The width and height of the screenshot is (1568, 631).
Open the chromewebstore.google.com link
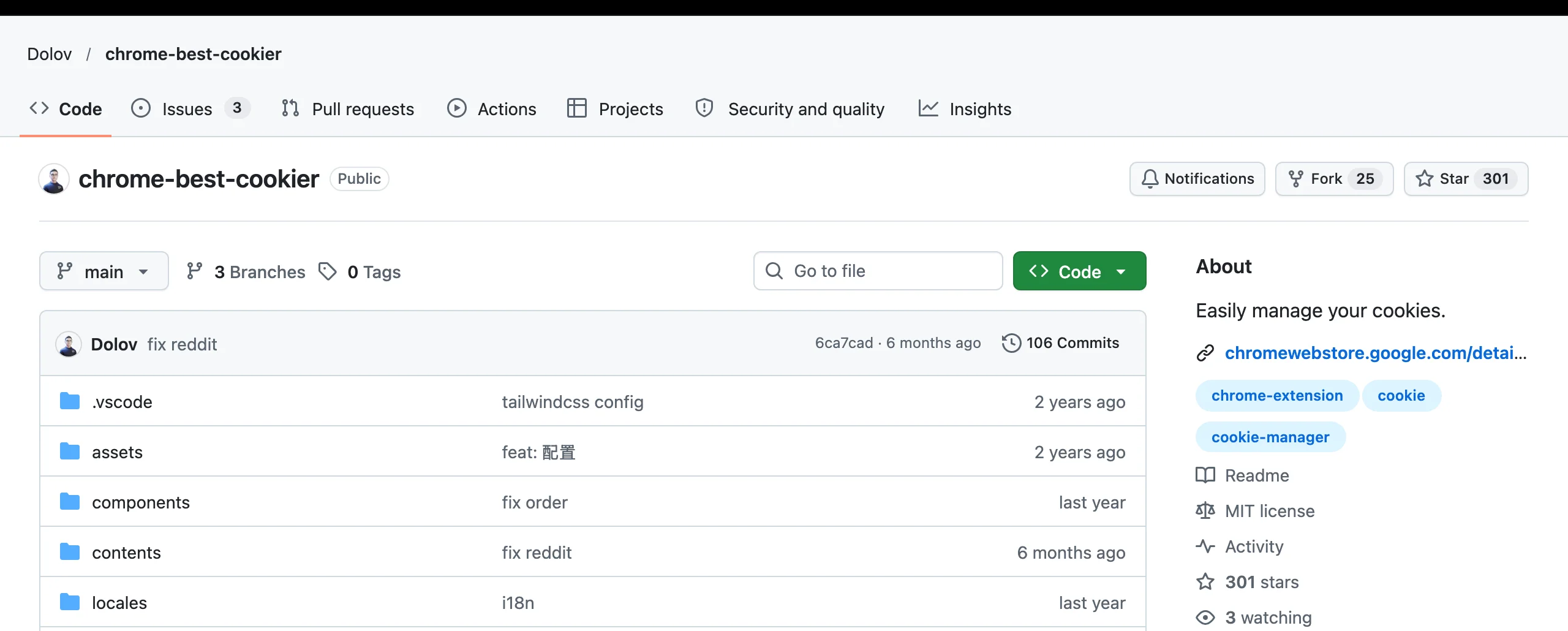(x=1375, y=353)
